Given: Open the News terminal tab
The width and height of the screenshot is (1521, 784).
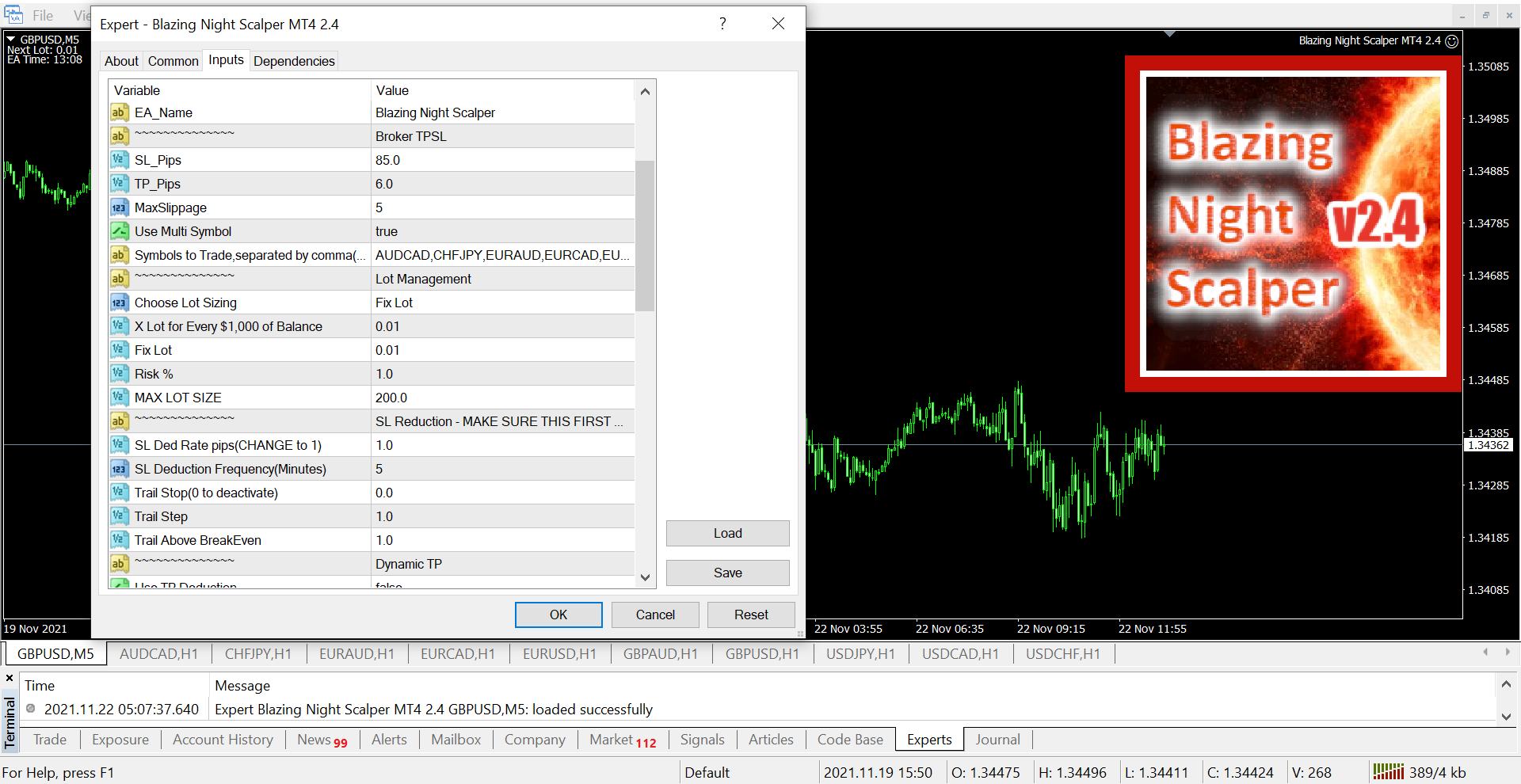Looking at the screenshot, I should pyautogui.click(x=322, y=740).
